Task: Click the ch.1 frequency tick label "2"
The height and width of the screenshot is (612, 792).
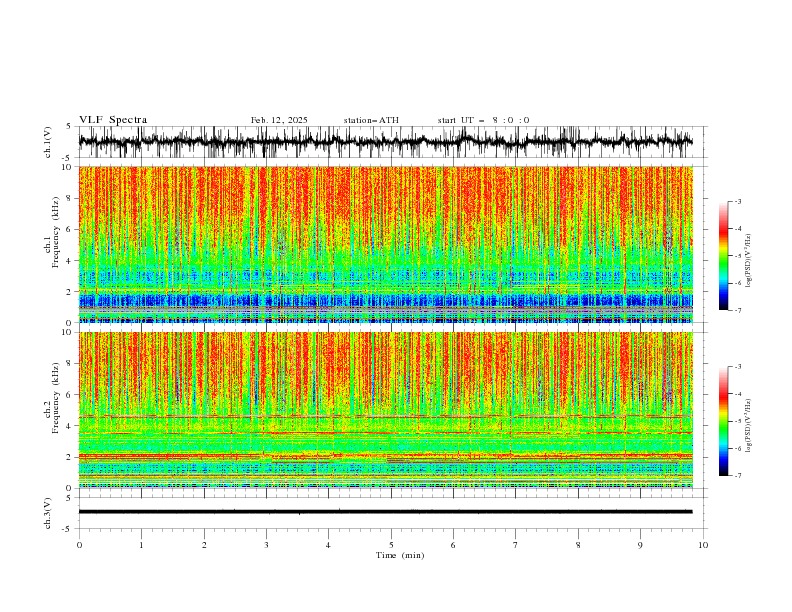Action: [69, 291]
